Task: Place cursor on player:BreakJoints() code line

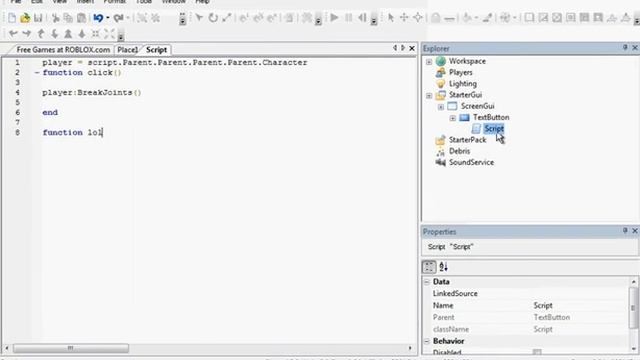Action: click(x=91, y=93)
